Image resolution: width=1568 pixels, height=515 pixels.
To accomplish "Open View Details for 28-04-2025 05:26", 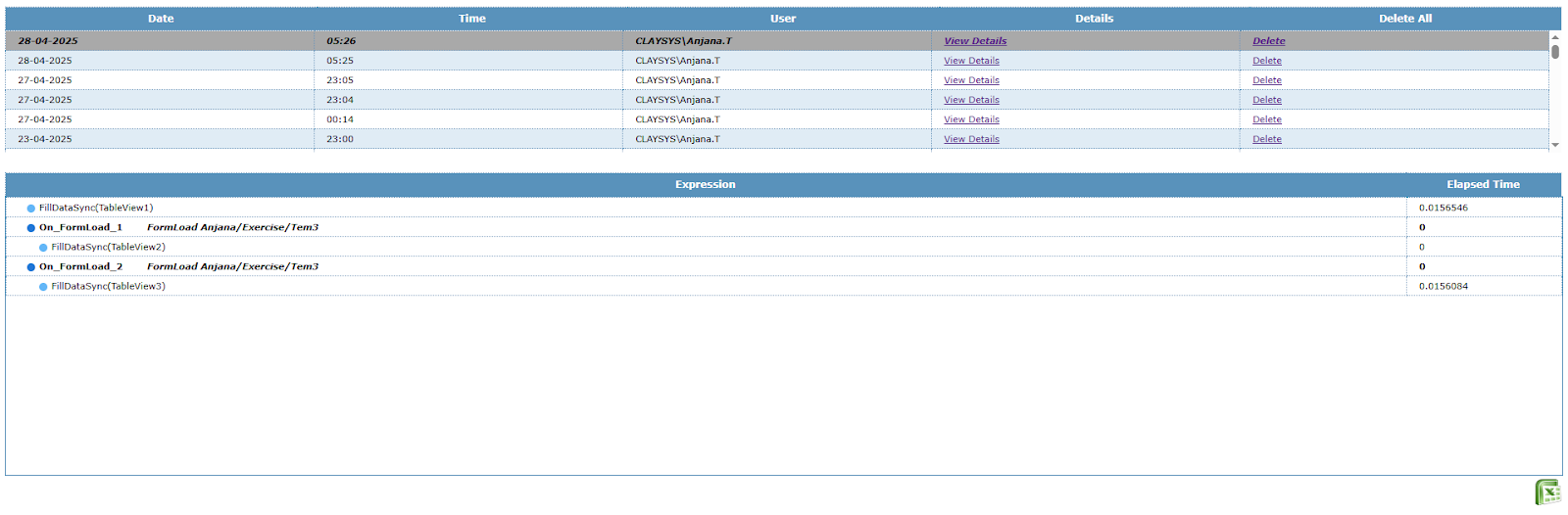I will pos(975,41).
